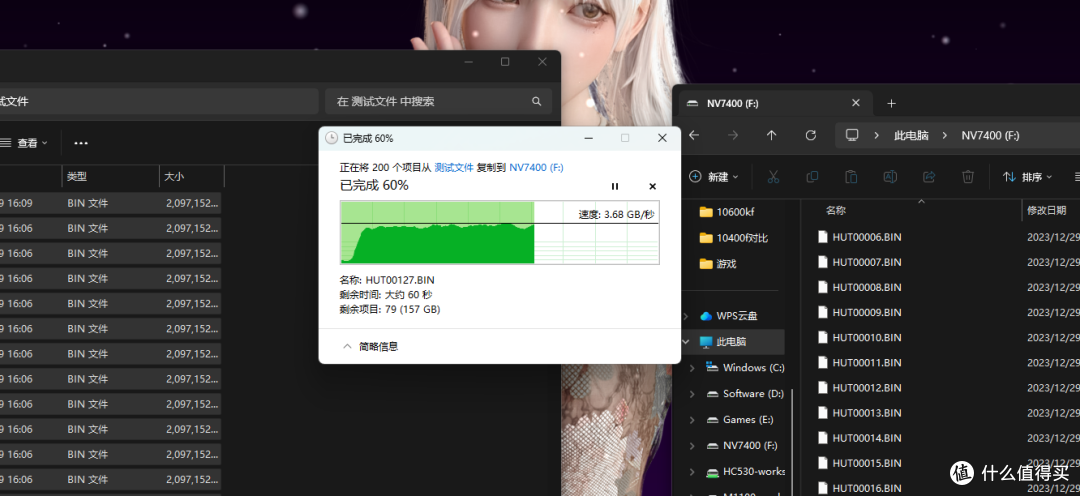
Task: Go forward in NV7400 window
Action: pos(733,135)
